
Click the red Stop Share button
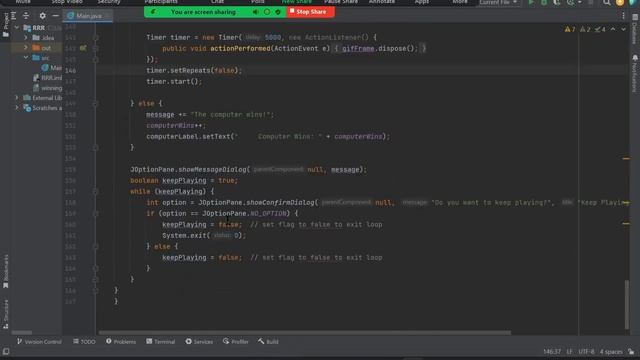click(310, 12)
